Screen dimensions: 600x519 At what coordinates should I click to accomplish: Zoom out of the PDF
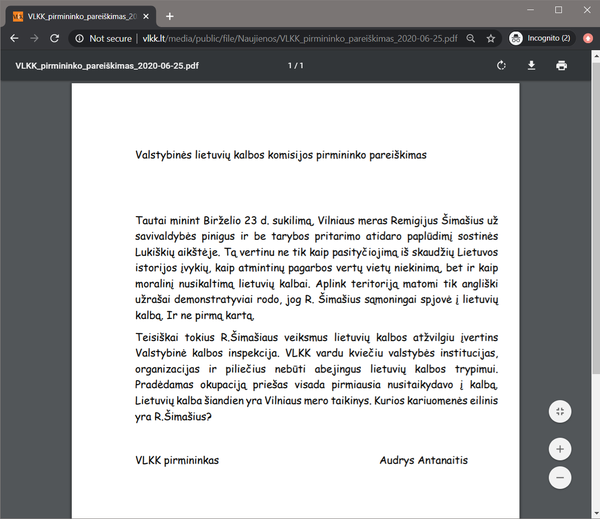coord(561,479)
